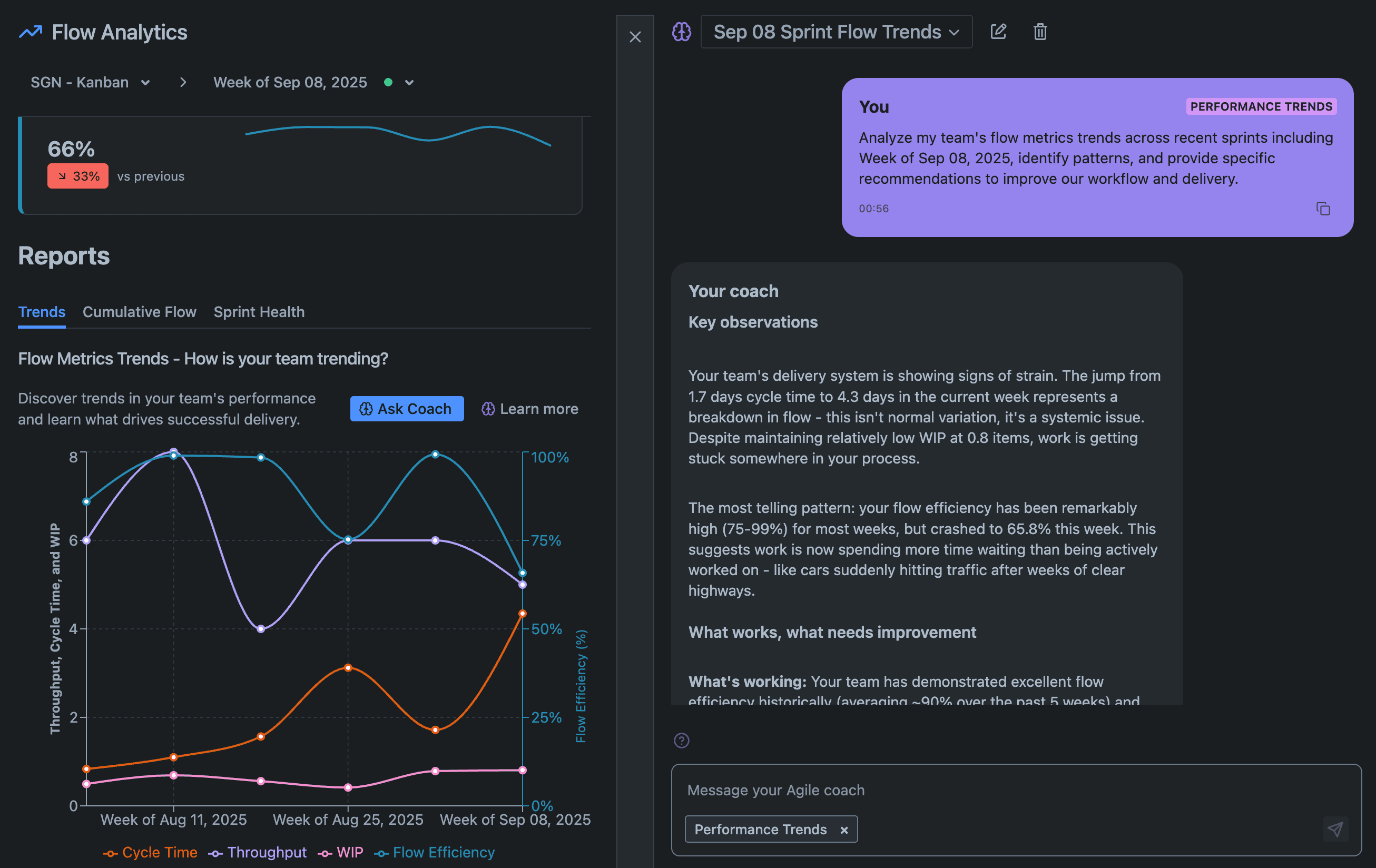This screenshot has width=1376, height=868.
Task: Open Sep 08 Sprint Flow Trends conversation dropdown
Action: click(x=836, y=32)
